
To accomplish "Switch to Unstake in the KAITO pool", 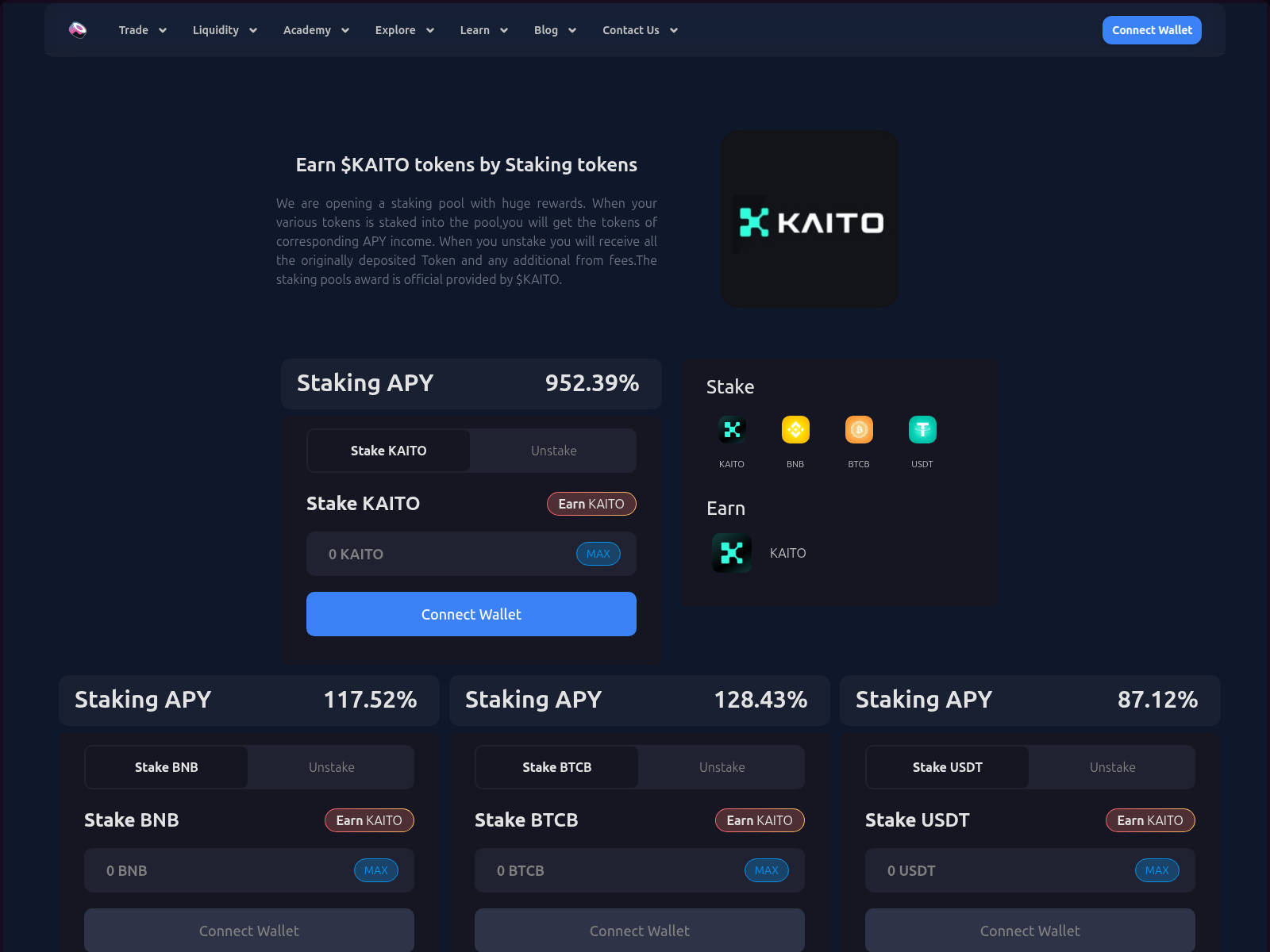I will pos(554,451).
